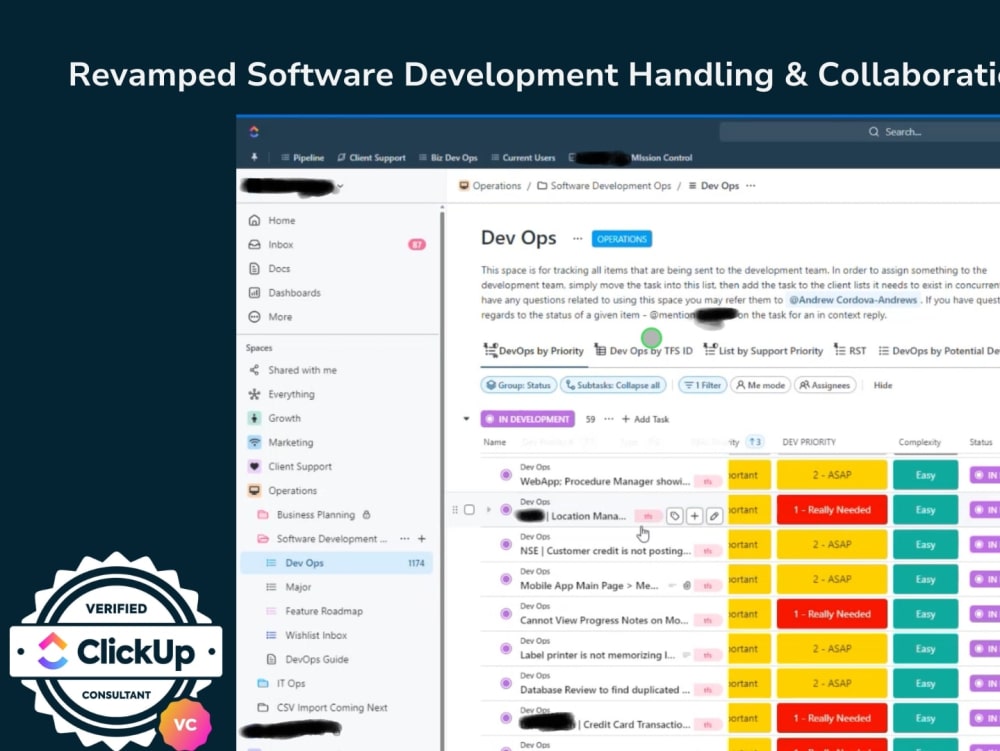Open the Group: Status dropdown
Screen dimensions: 1000x751
[518, 385]
